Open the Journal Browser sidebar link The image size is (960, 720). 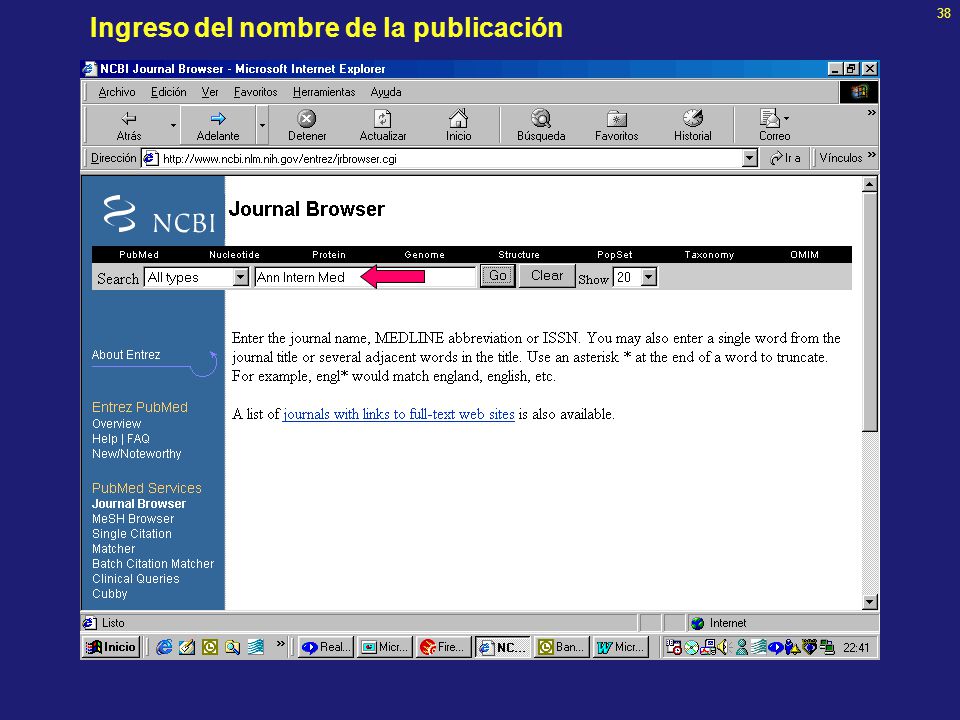[x=139, y=504]
